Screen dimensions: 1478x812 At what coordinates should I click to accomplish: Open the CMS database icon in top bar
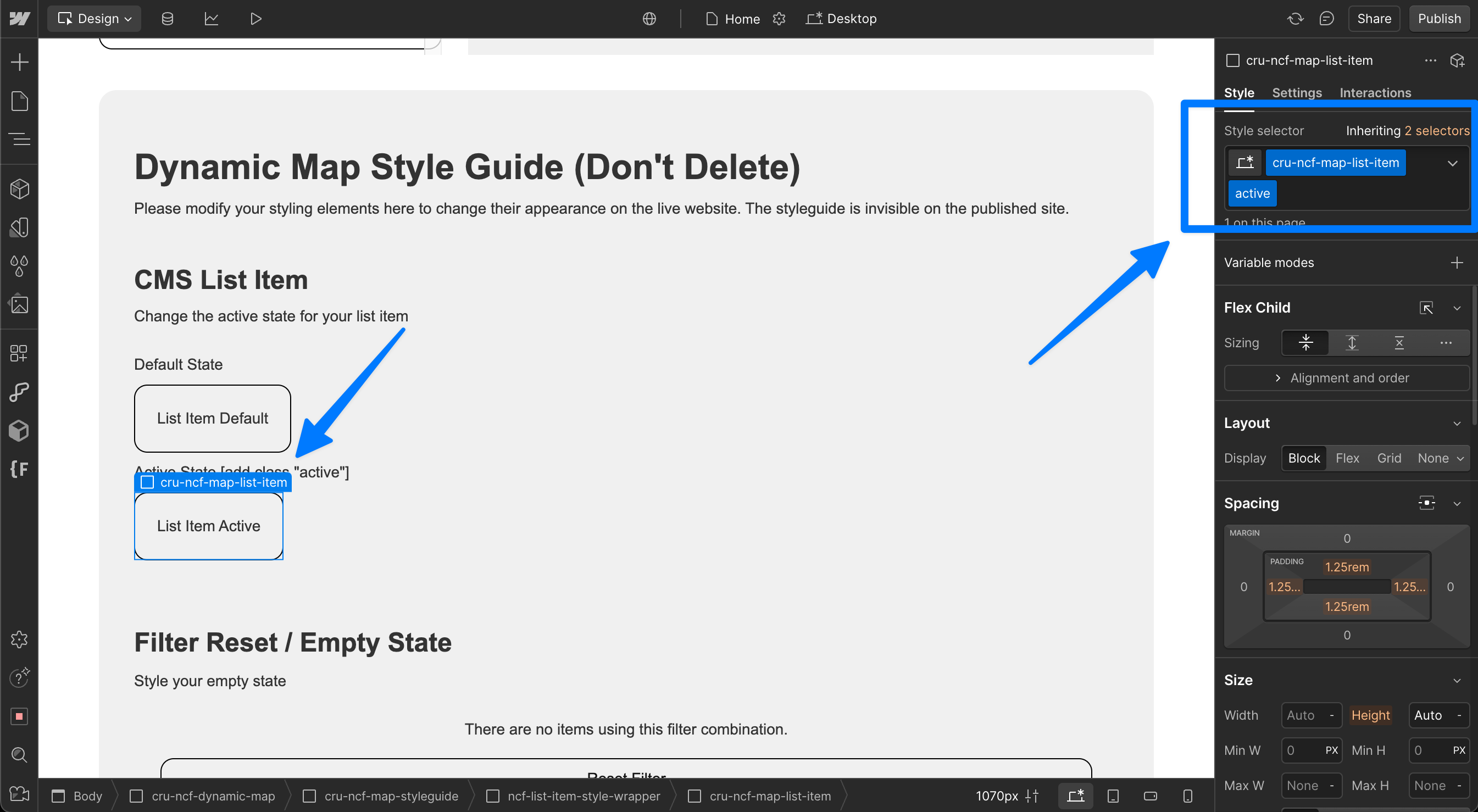click(168, 18)
